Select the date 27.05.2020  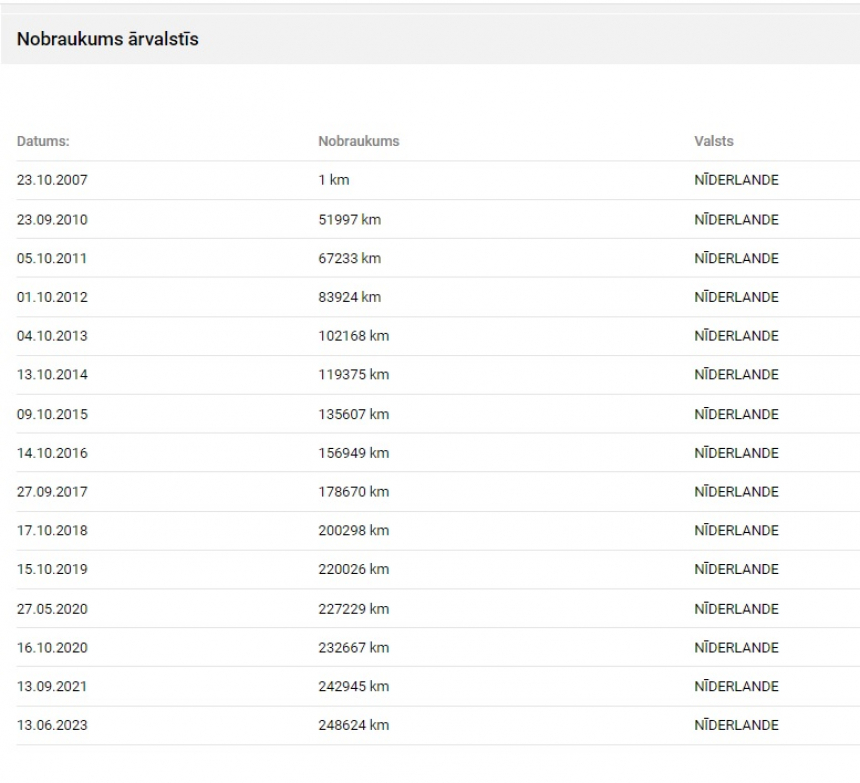click(x=52, y=608)
